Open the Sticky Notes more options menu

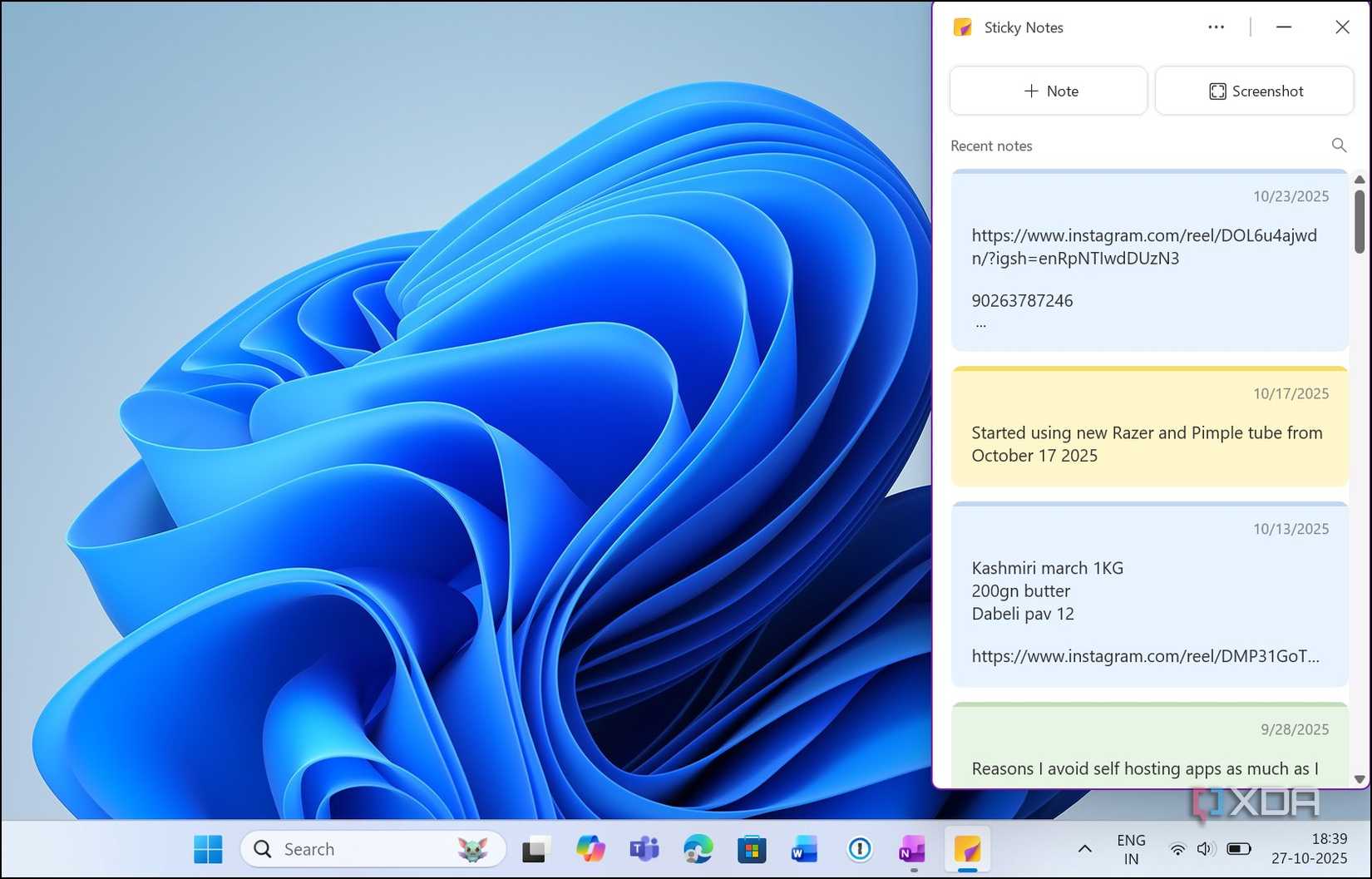(x=1216, y=27)
